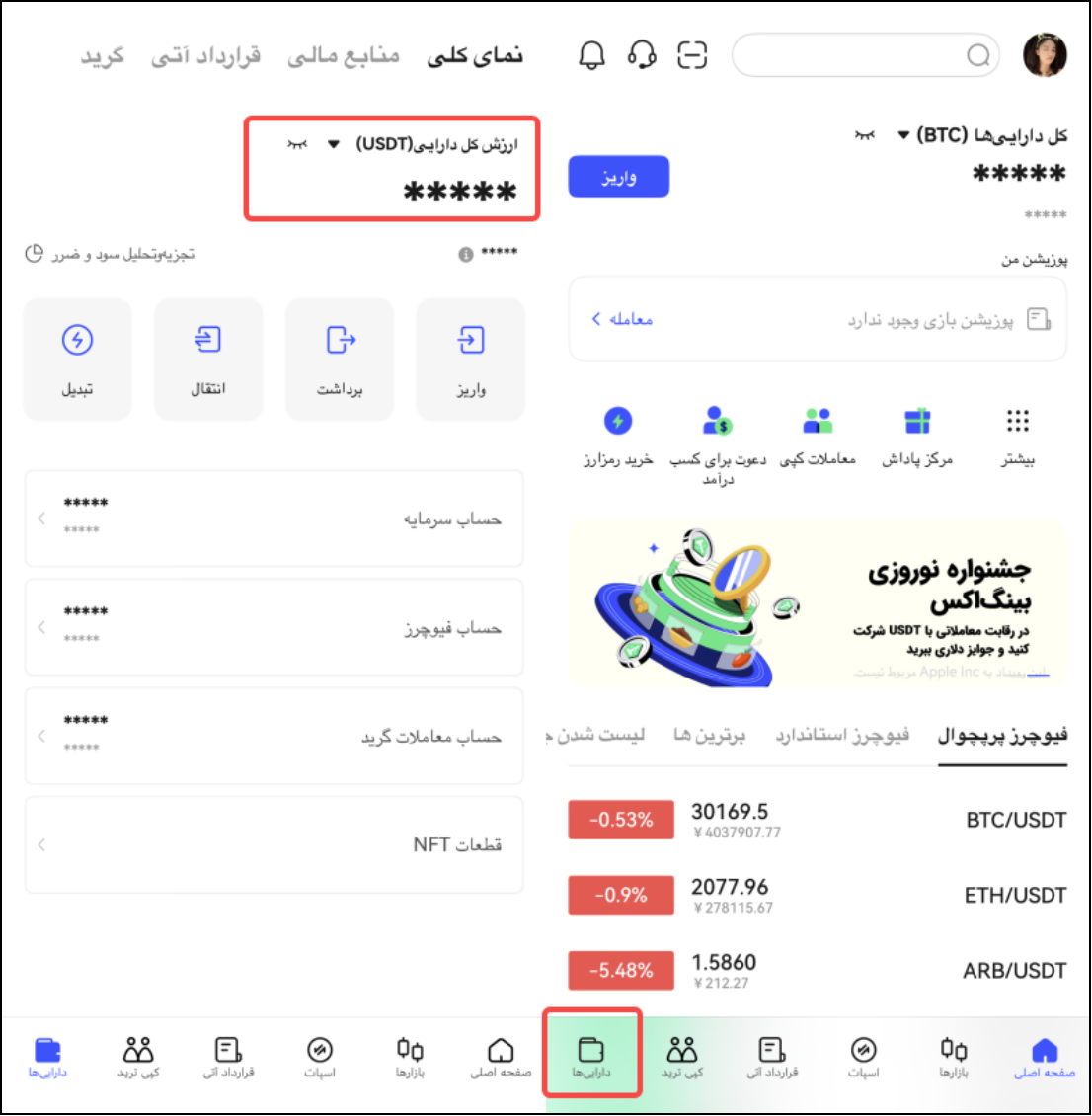Open the مرکز پاداش gift icon
The image size is (1092, 1116).
pos(917,421)
